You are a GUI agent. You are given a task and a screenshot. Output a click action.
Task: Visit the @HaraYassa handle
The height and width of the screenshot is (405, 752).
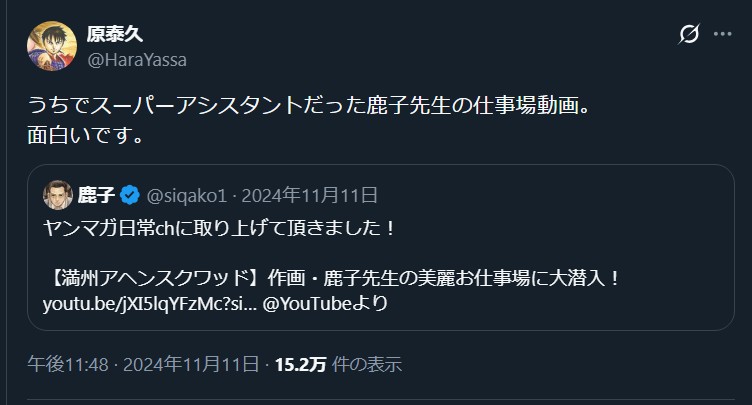tap(137, 59)
